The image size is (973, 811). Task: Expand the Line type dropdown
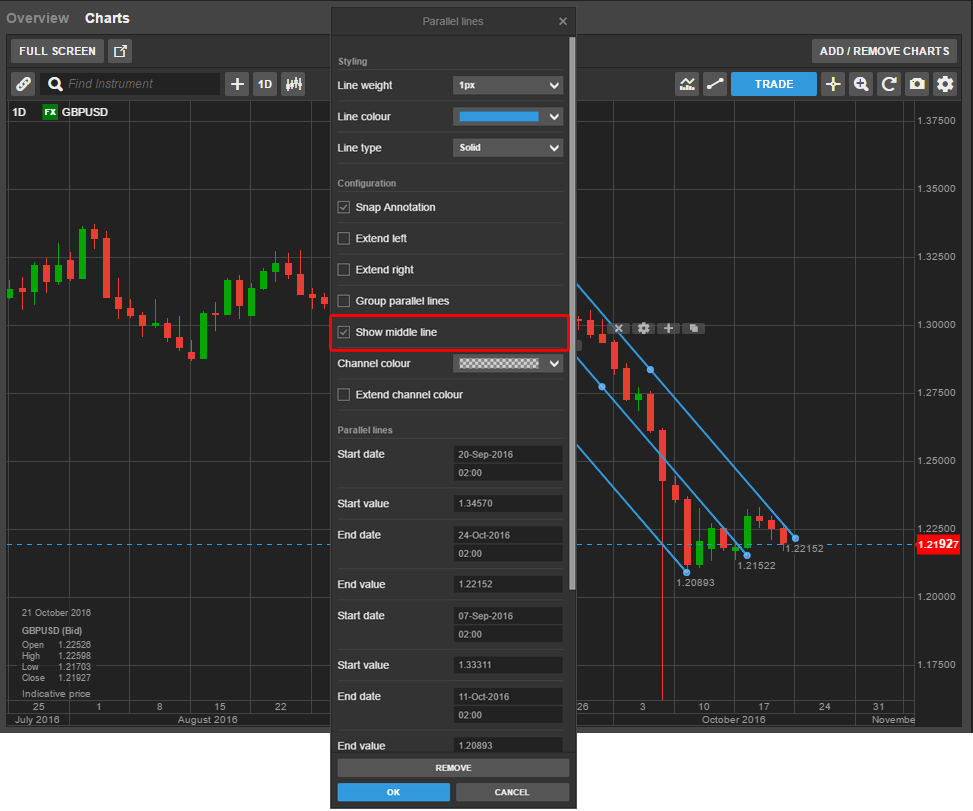pos(508,148)
